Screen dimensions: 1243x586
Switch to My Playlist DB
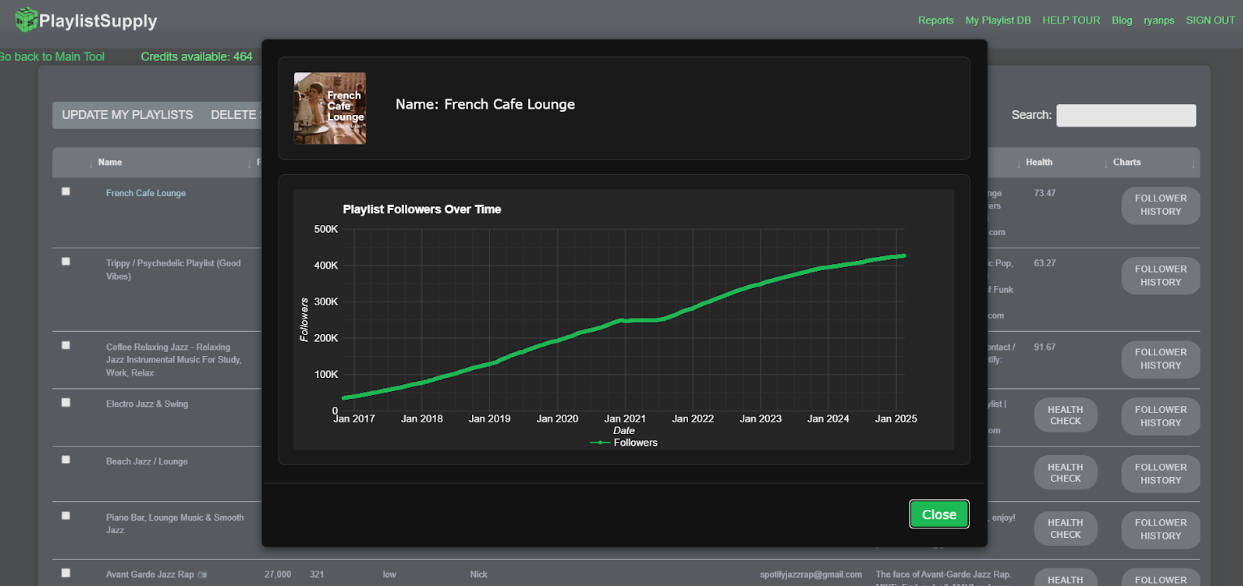click(x=998, y=19)
